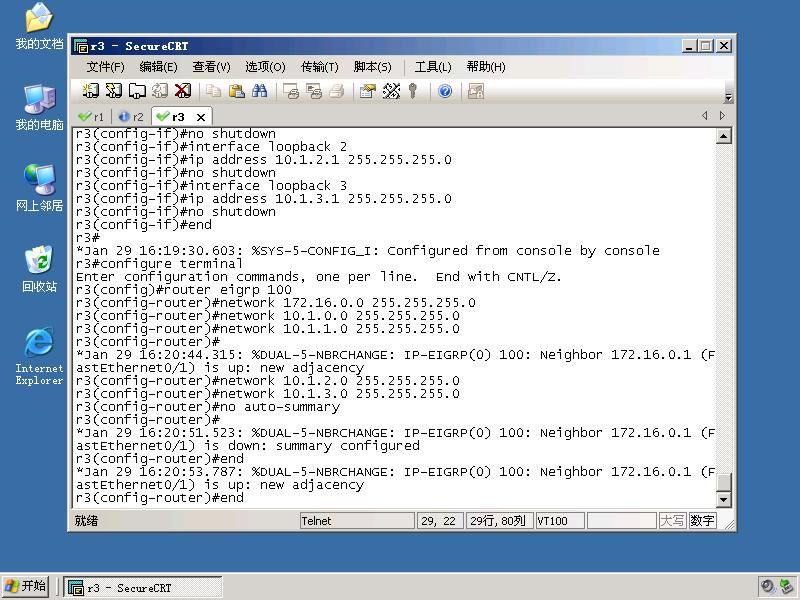Click the r3 - SecureCRT taskbar button
This screenshot has width=800, height=600.
(x=143, y=587)
